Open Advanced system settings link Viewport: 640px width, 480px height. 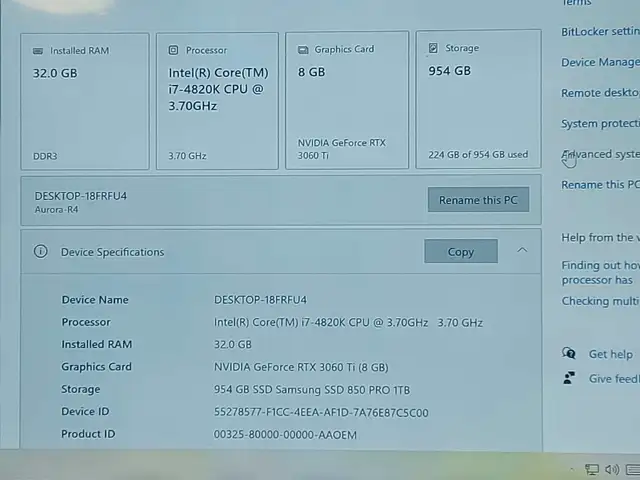pyautogui.click(x=601, y=154)
